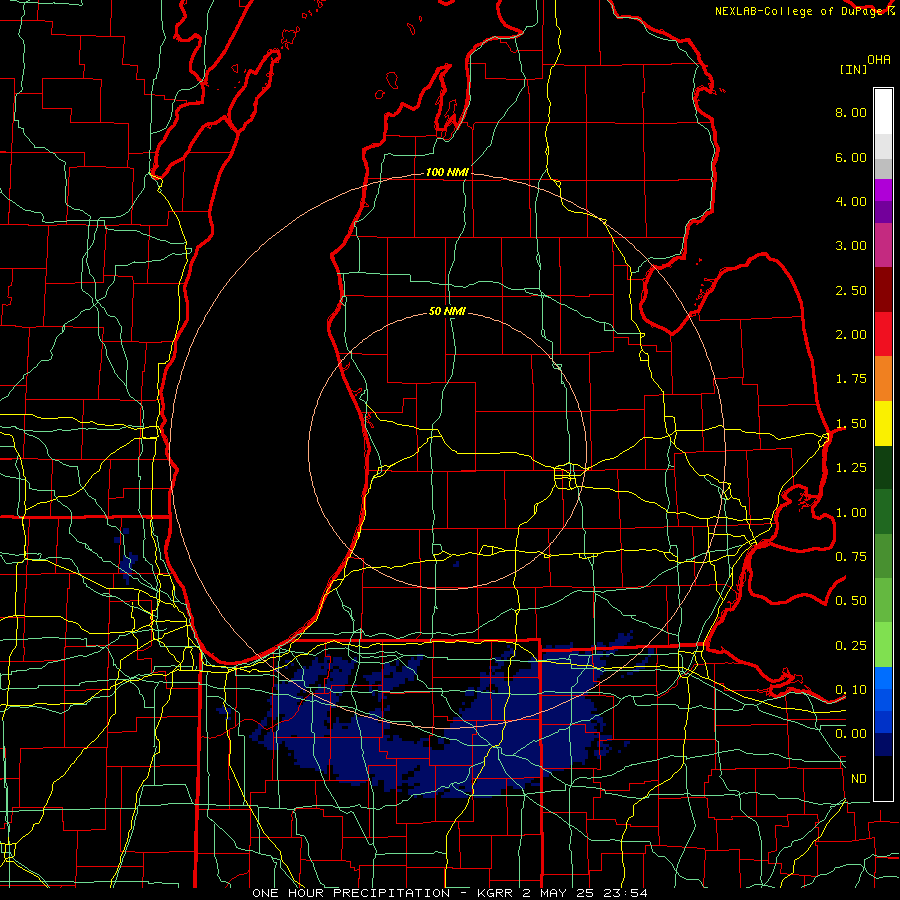Click the '8.00' legend value

click(x=851, y=112)
